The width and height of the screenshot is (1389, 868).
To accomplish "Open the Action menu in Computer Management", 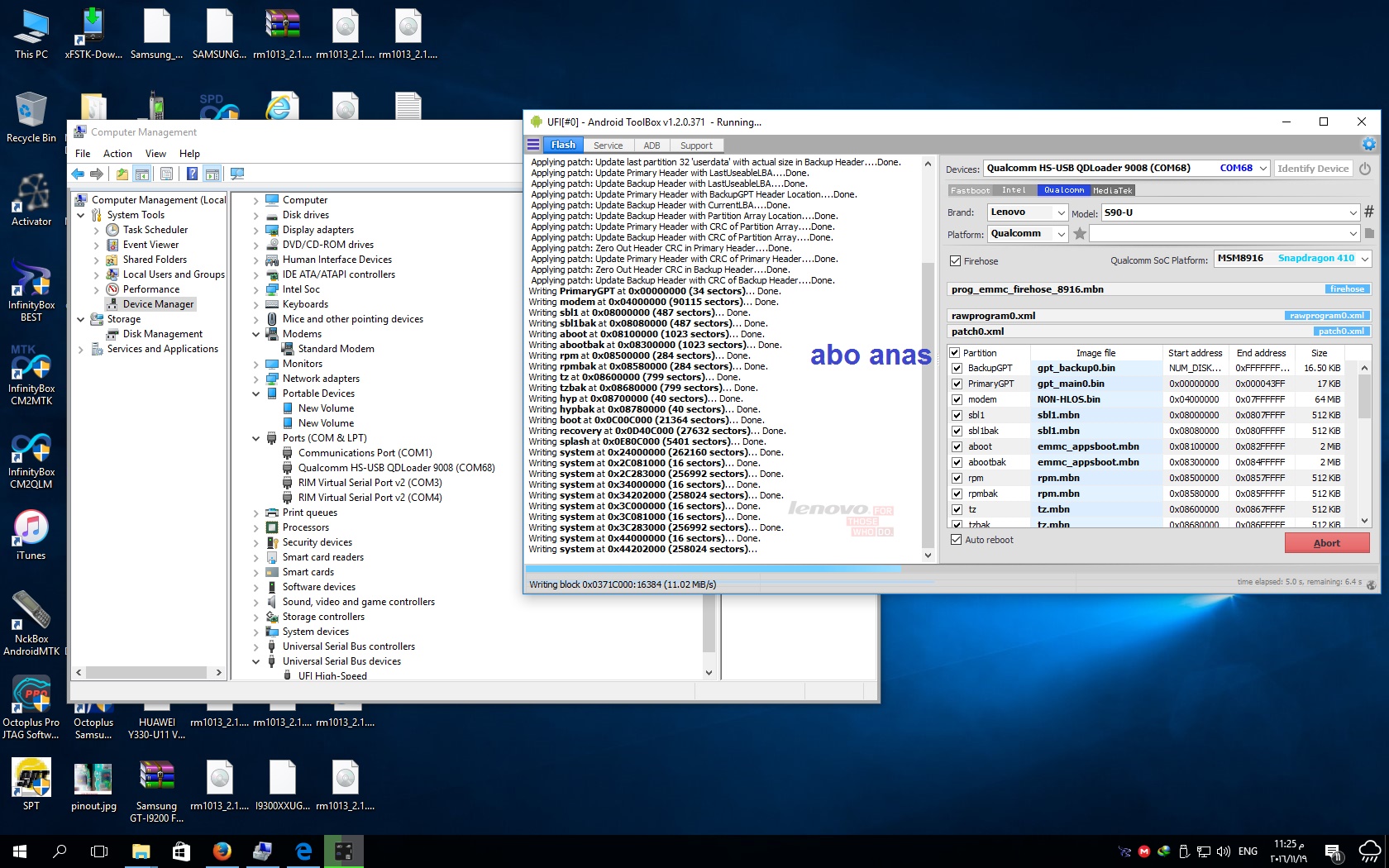I will click(117, 154).
